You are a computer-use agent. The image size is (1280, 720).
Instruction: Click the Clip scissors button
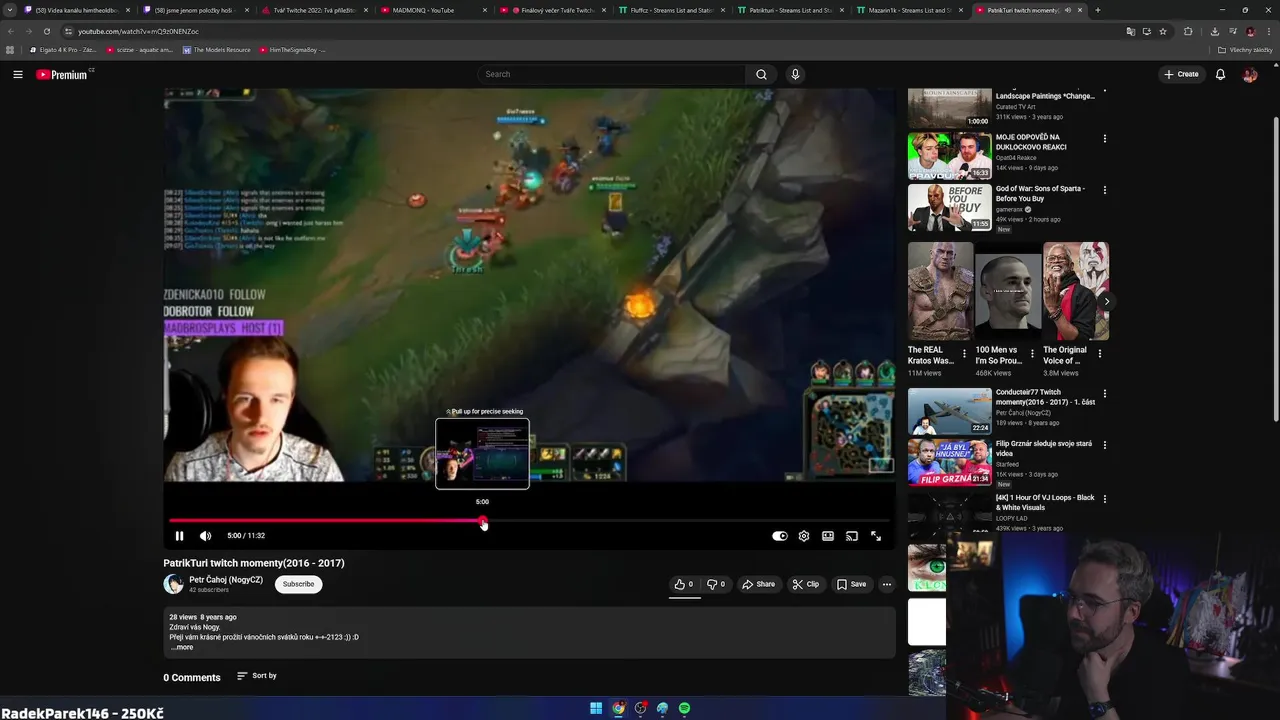[x=806, y=584]
